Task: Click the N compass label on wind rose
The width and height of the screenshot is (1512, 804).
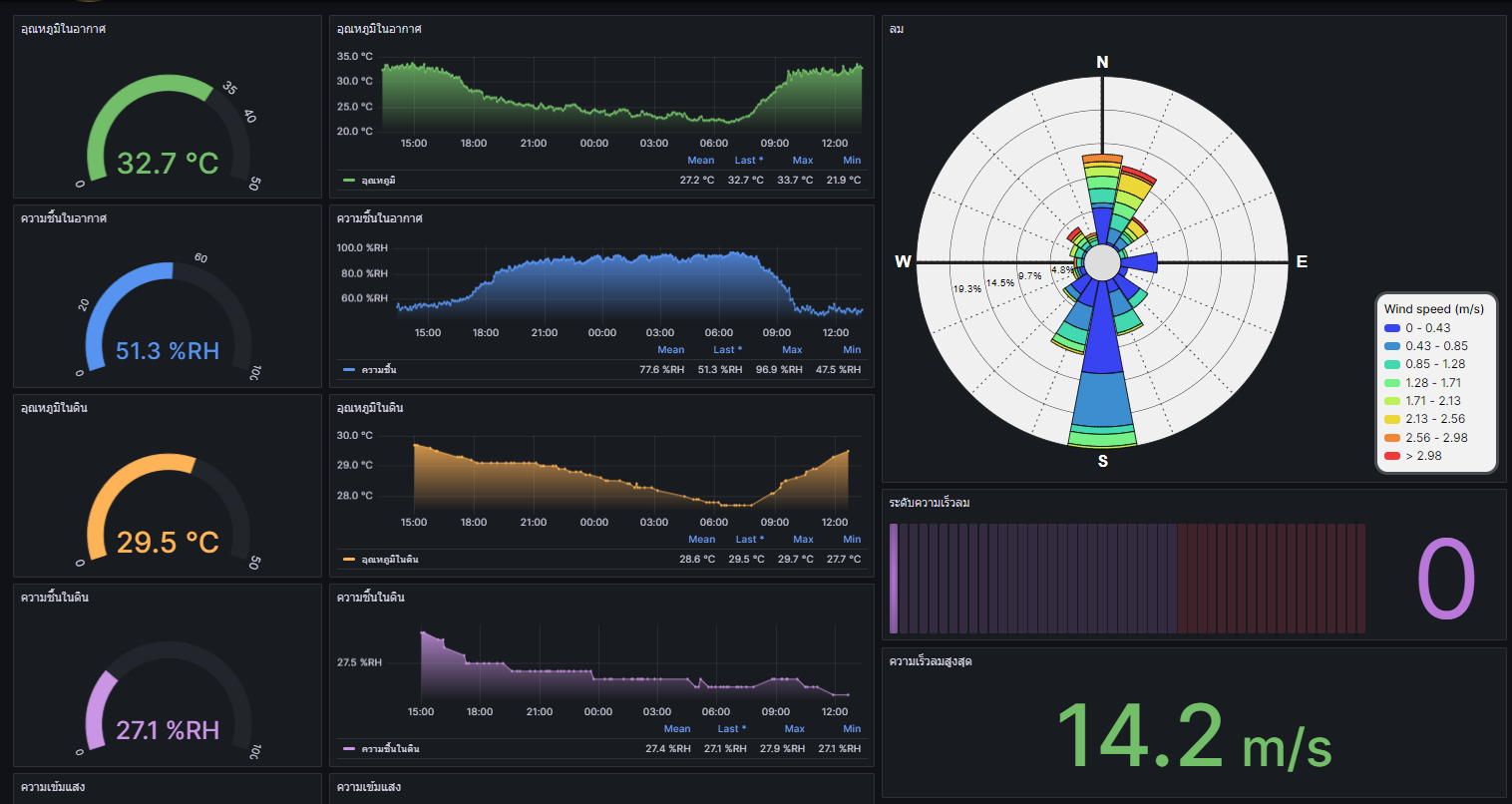Action: [x=1102, y=62]
